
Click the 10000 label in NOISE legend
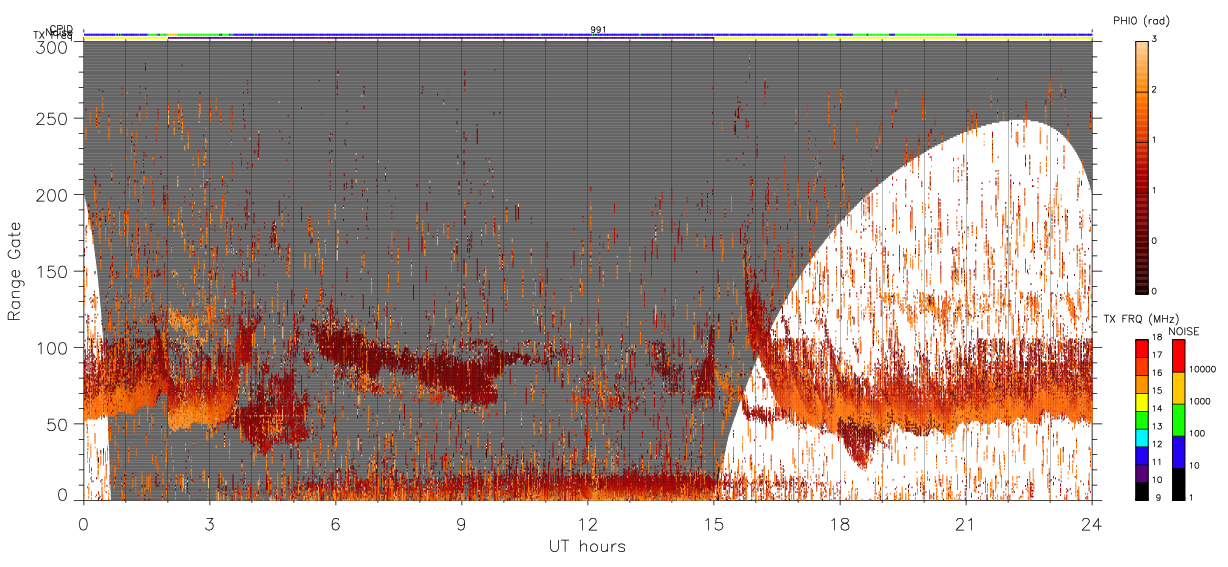click(1201, 369)
